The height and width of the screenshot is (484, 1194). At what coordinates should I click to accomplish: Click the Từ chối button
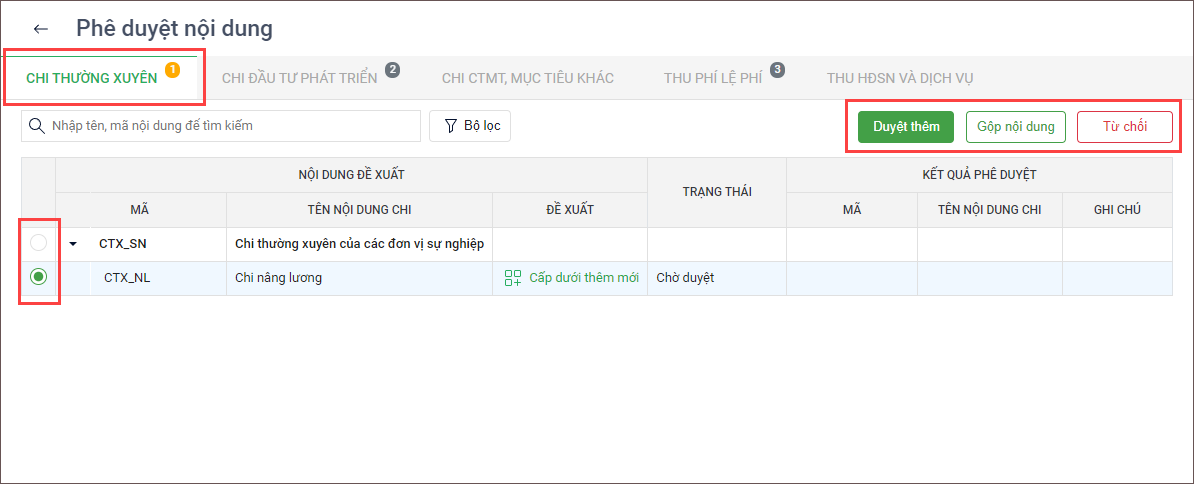tap(1124, 127)
